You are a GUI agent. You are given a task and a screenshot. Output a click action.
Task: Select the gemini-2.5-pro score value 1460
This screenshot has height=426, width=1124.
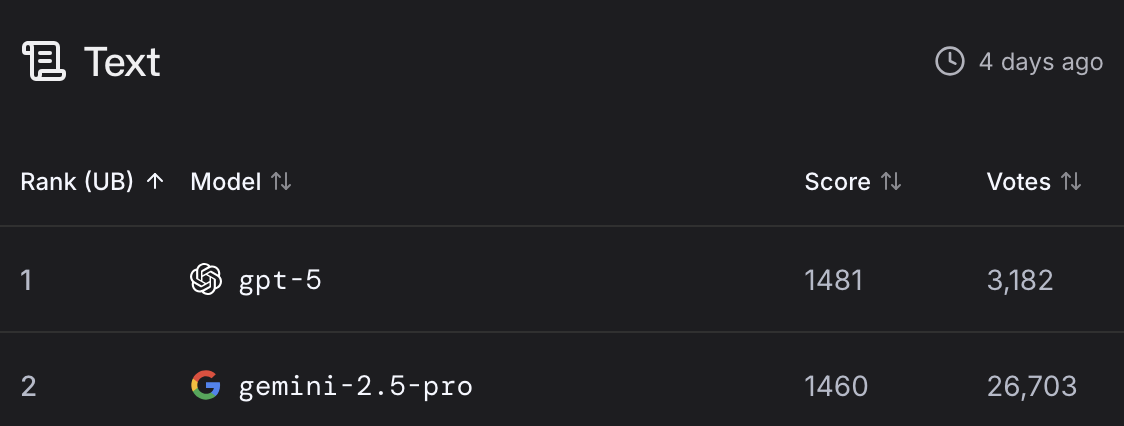coord(836,387)
